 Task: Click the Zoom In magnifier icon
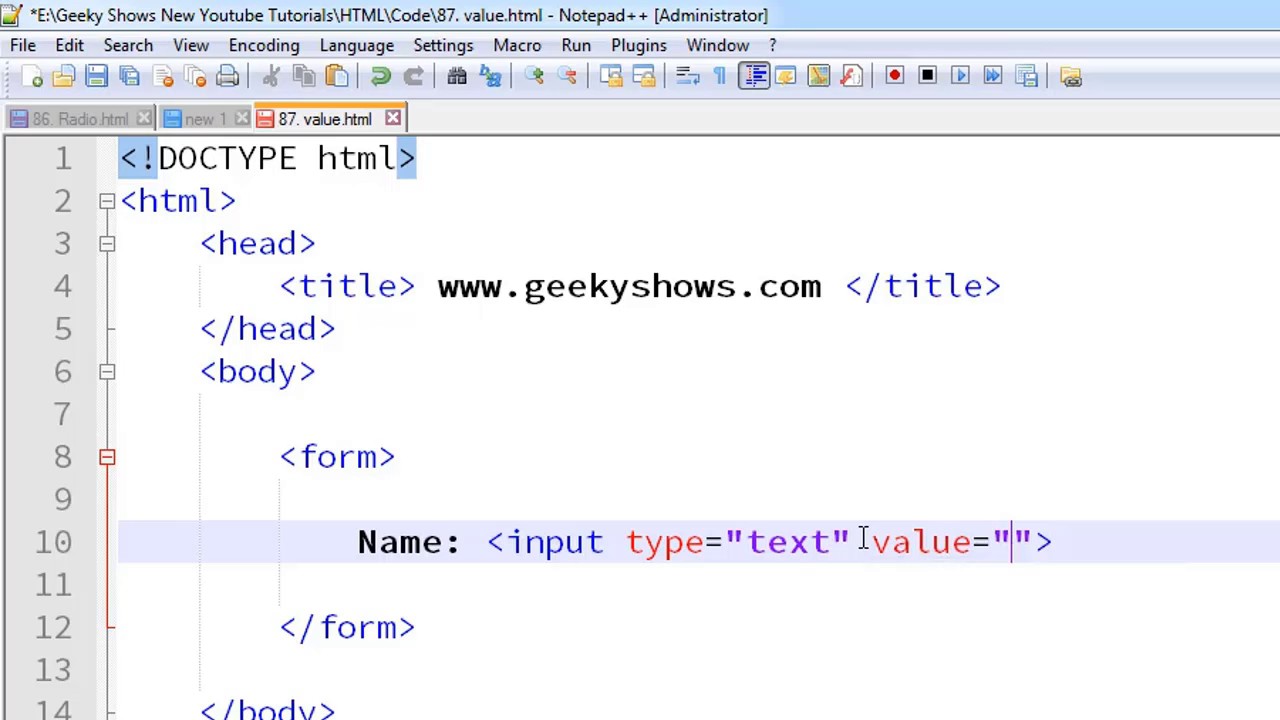pyautogui.click(x=533, y=76)
